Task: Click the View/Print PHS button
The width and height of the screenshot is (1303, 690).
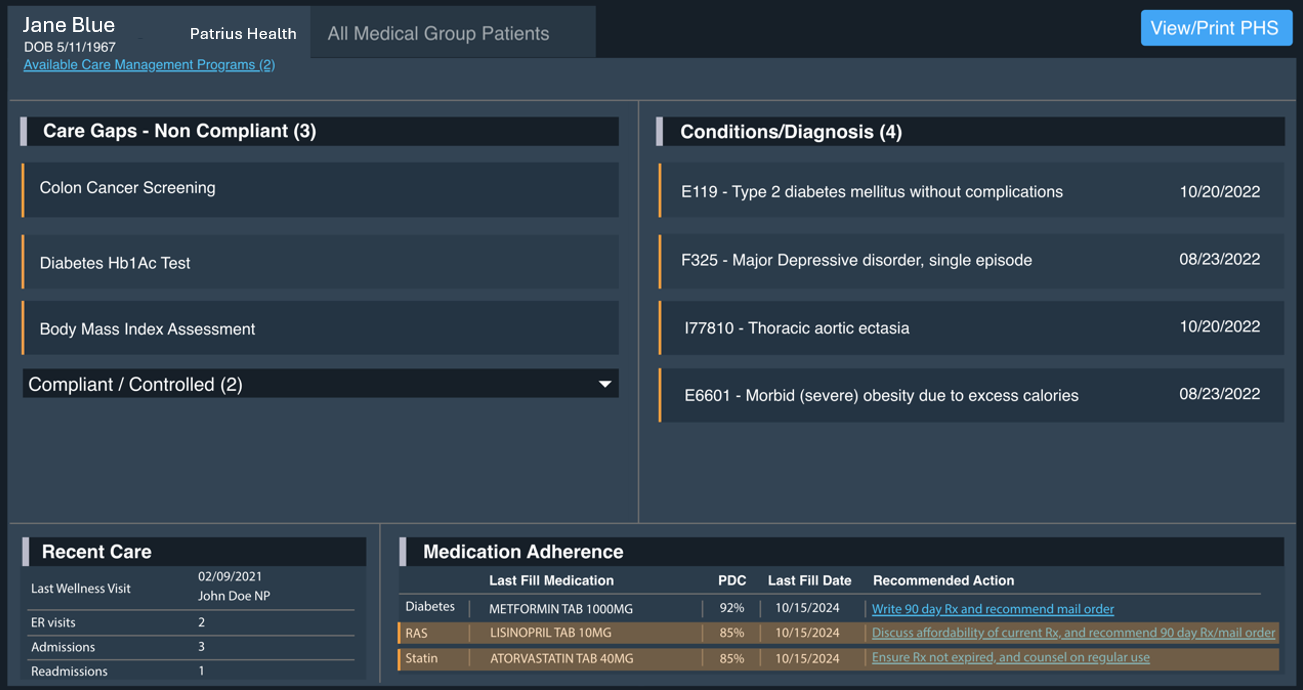Action: click(x=1215, y=28)
